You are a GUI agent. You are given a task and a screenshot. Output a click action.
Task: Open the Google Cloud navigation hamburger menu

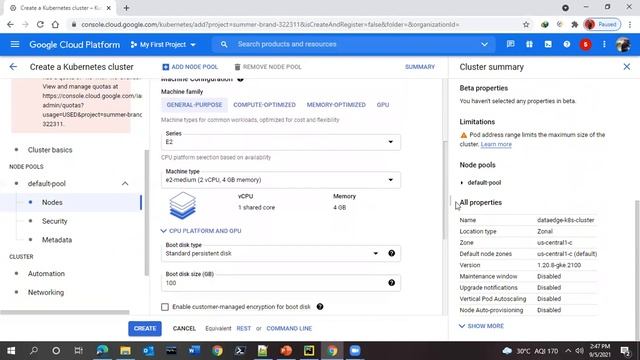(x=15, y=44)
